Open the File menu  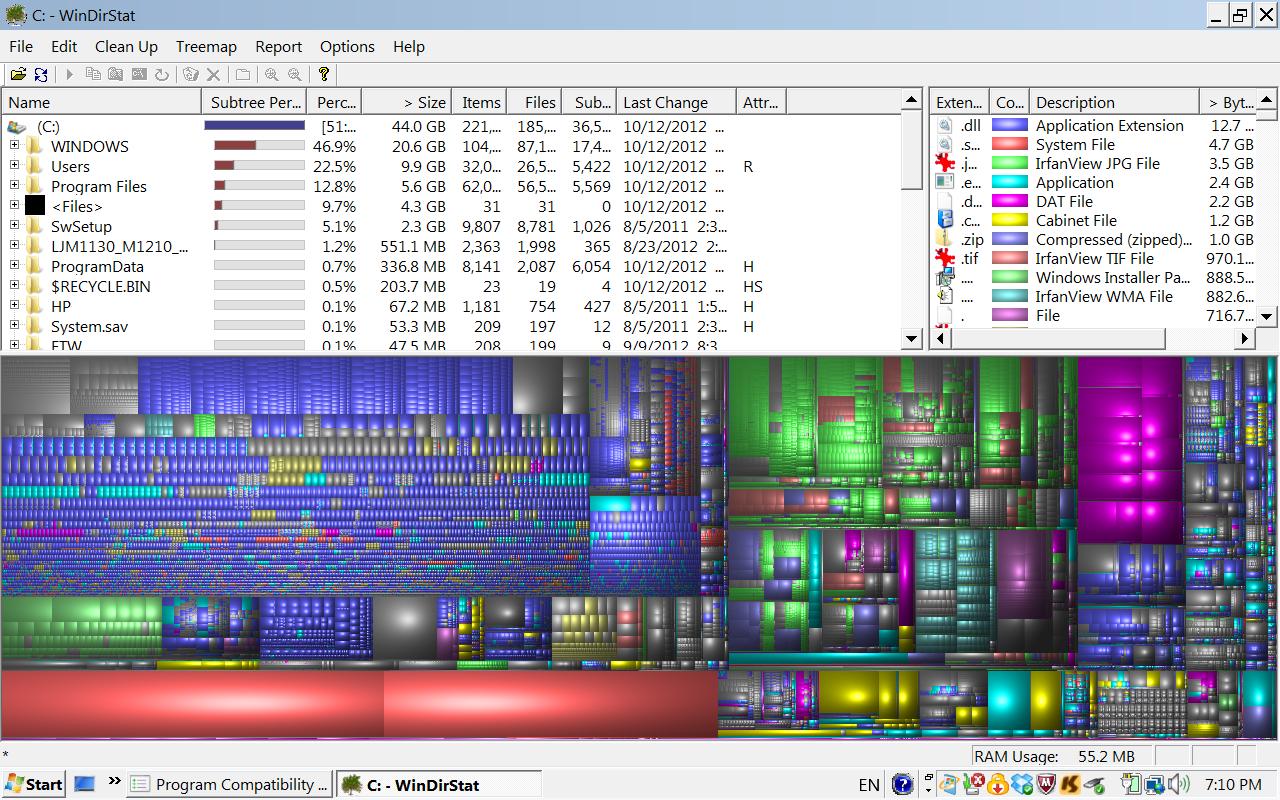pyautogui.click(x=21, y=46)
